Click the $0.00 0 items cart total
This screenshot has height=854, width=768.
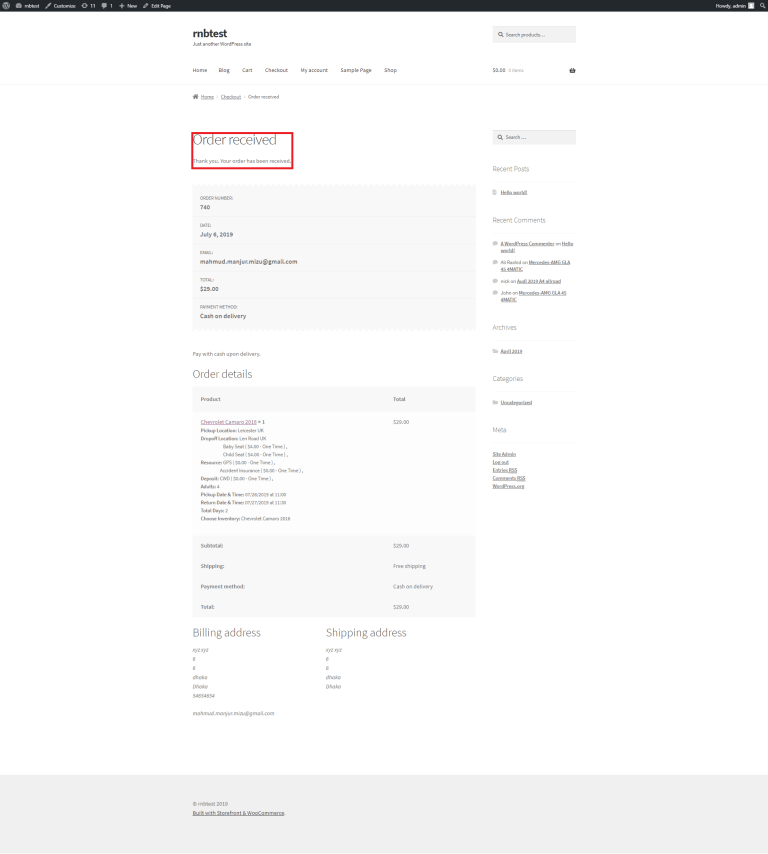(508, 70)
